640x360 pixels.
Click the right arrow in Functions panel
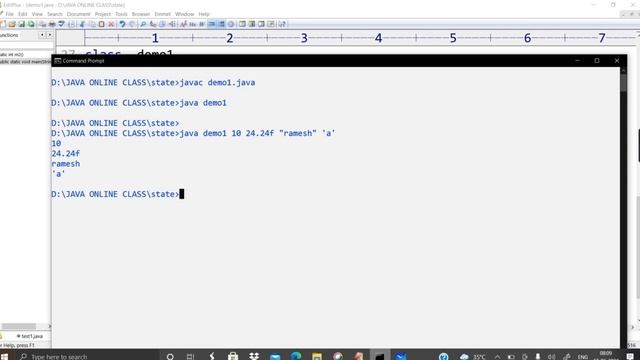(49, 36)
